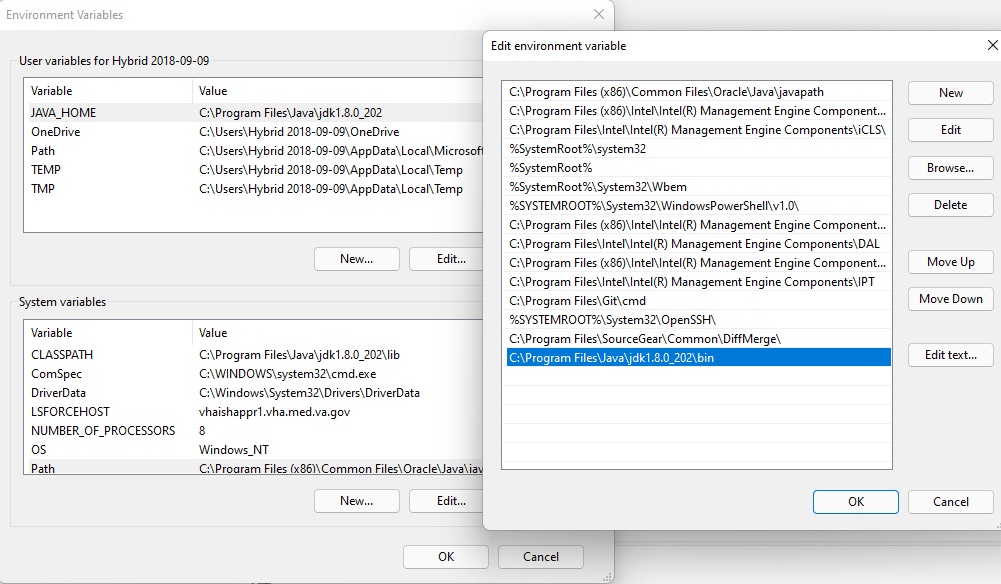This screenshot has width=1001, height=584.
Task: Sort user variables by the Variable header
Action: [x=108, y=91]
